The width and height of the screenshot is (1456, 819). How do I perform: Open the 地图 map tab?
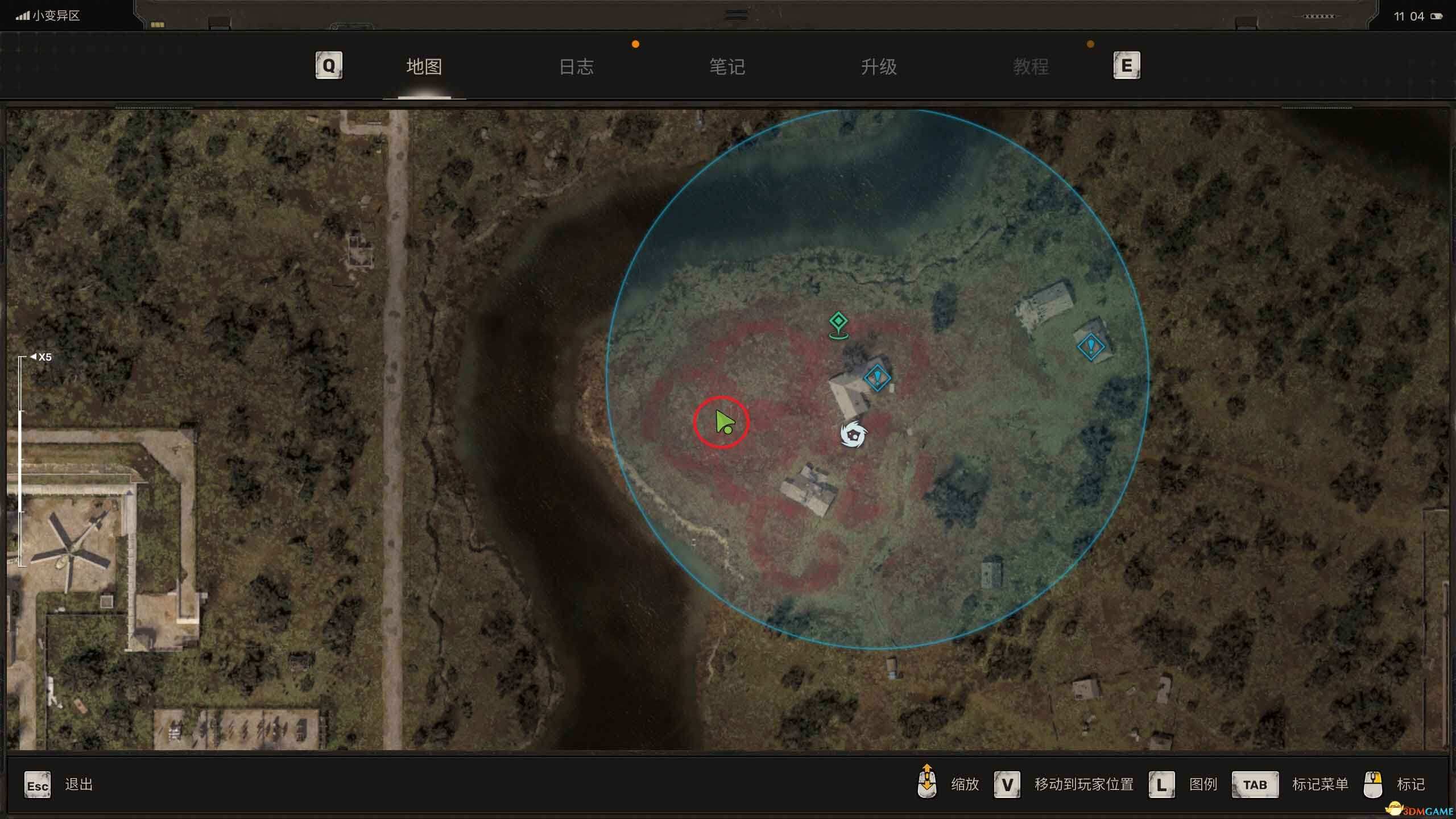pos(424,67)
